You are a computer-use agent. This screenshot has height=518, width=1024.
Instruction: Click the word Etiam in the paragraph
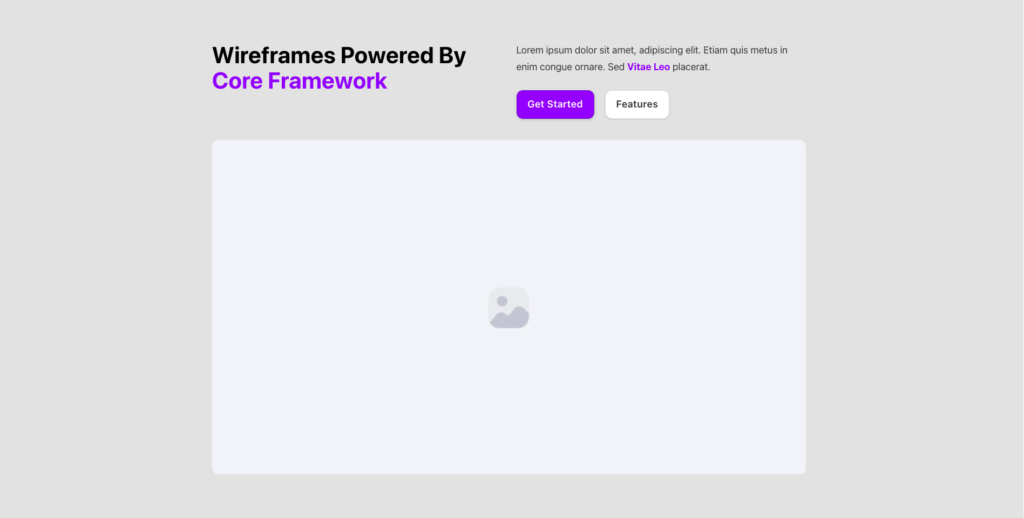pos(716,50)
